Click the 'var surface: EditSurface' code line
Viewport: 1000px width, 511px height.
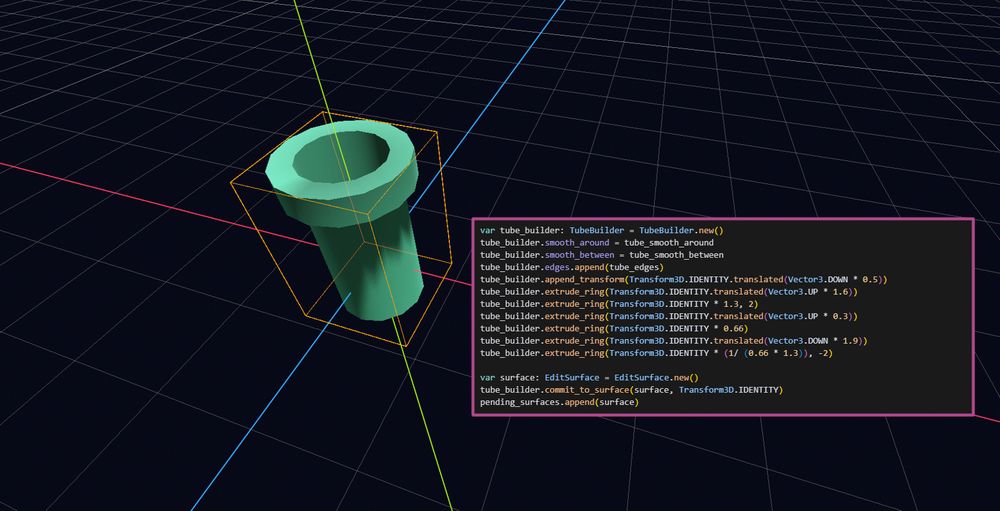coord(590,377)
